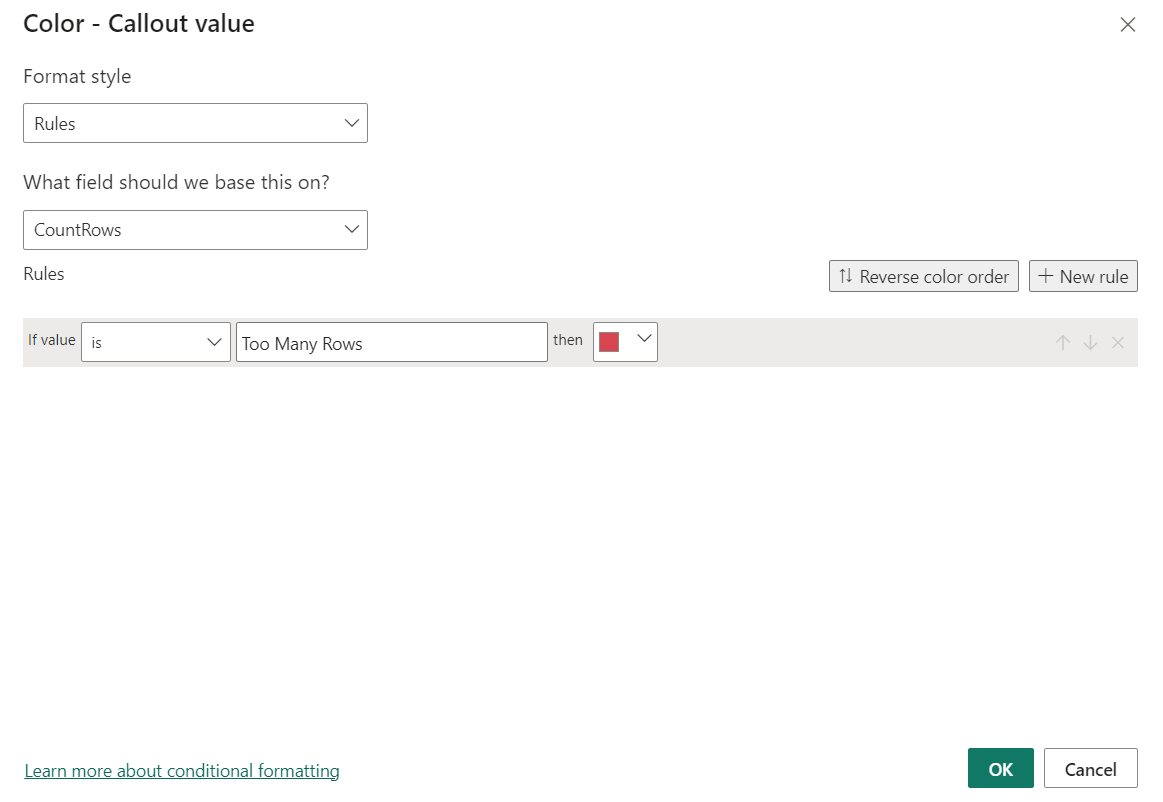Click the Too Many Rows value field
The image size is (1163, 802).
[392, 342]
